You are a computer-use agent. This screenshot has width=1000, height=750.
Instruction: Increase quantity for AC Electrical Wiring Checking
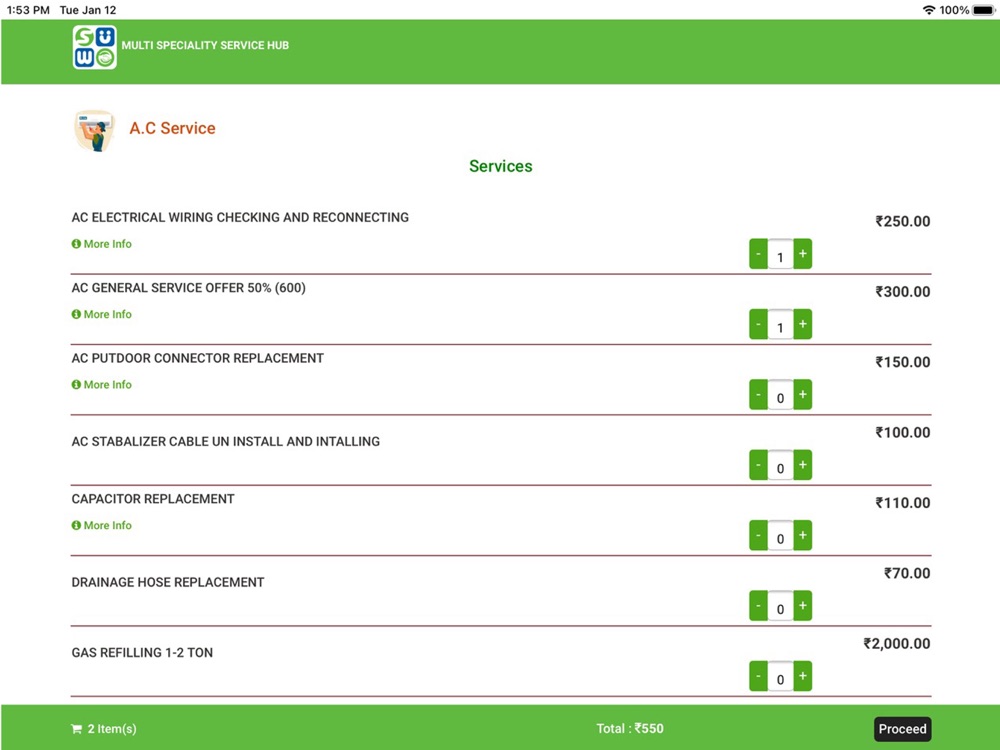[x=803, y=254]
